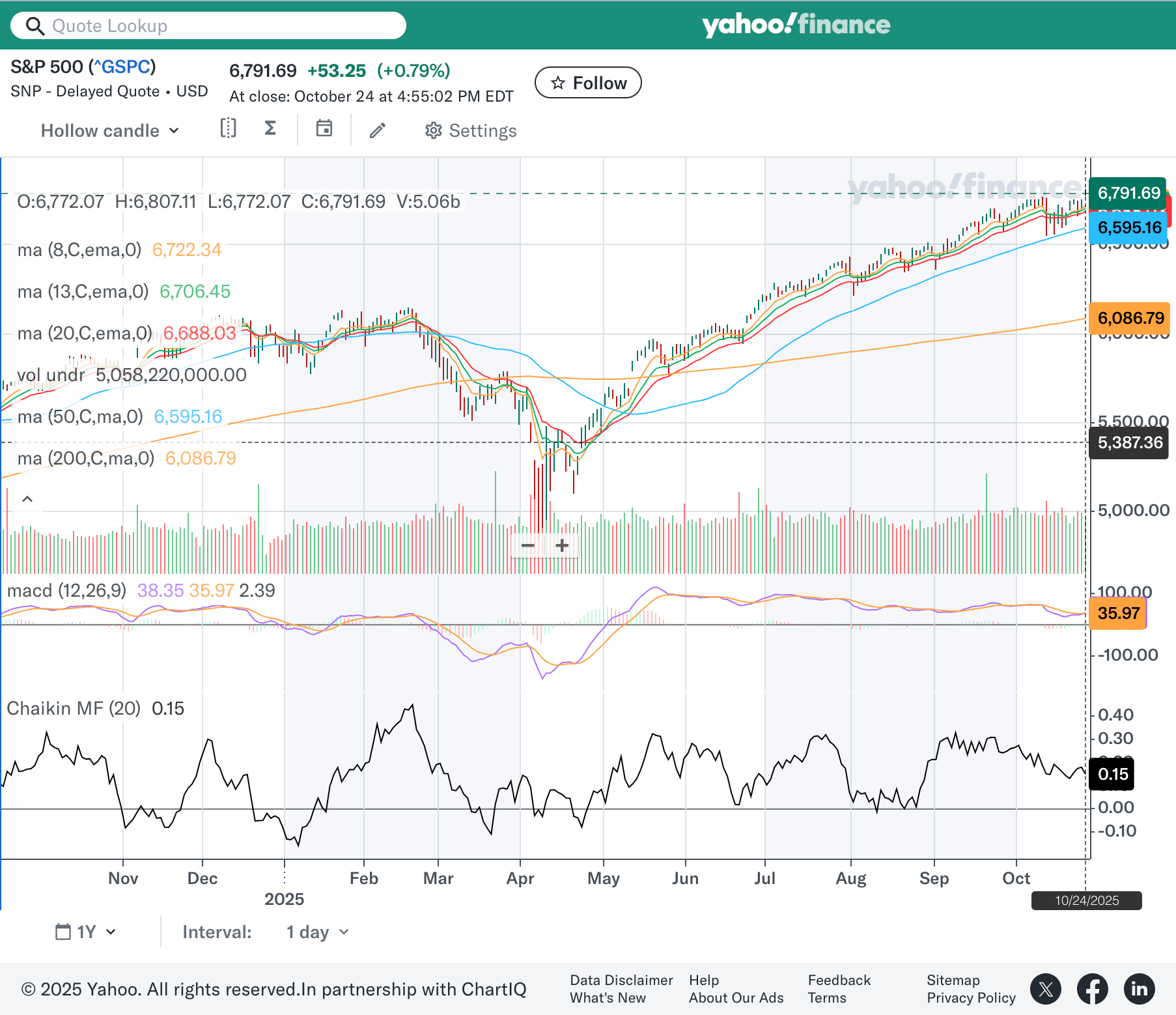
Task: Open Yahoo Finance on X (Twitter)
Action: pos(1046,989)
